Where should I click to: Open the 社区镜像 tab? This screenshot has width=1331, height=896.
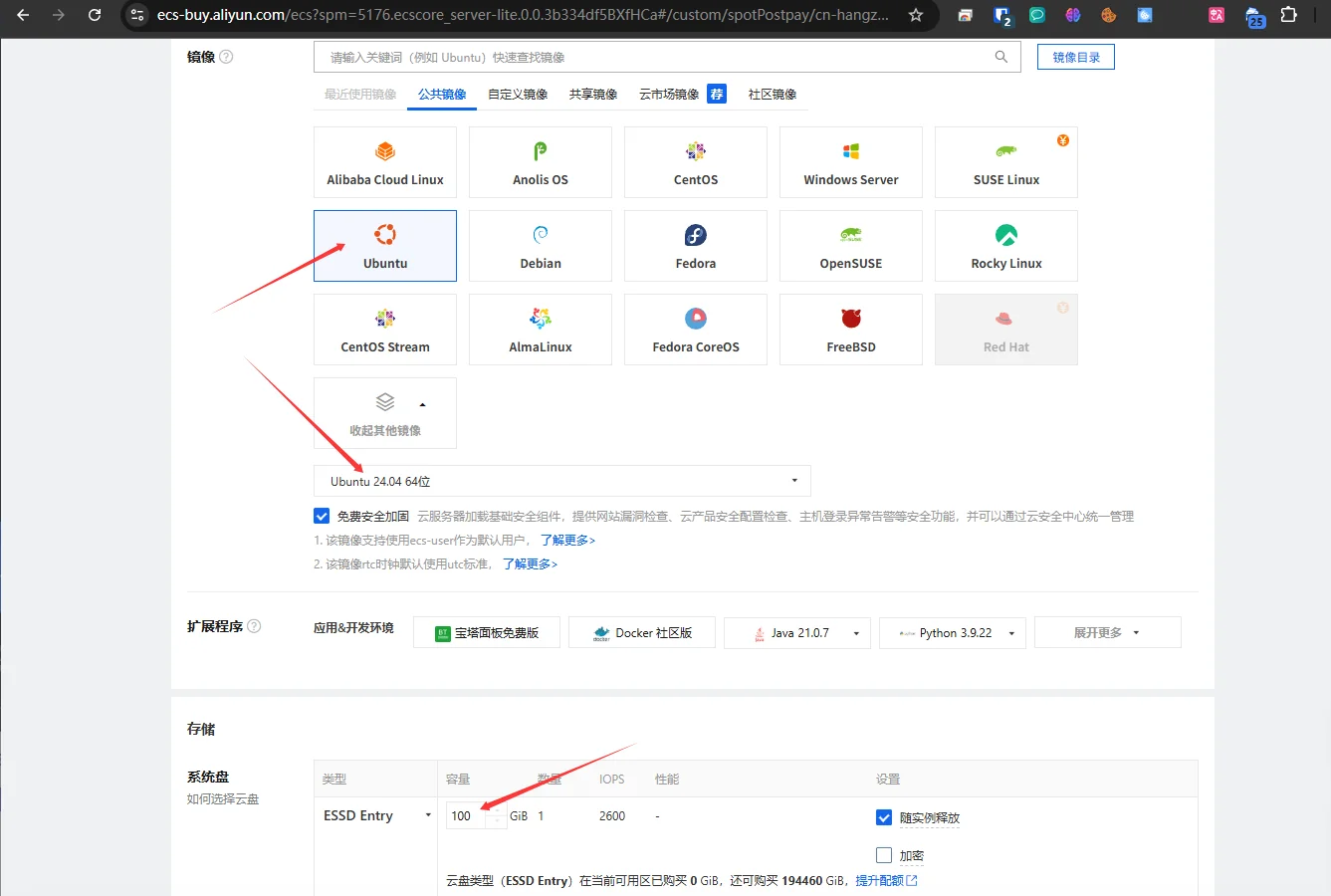tap(772, 95)
